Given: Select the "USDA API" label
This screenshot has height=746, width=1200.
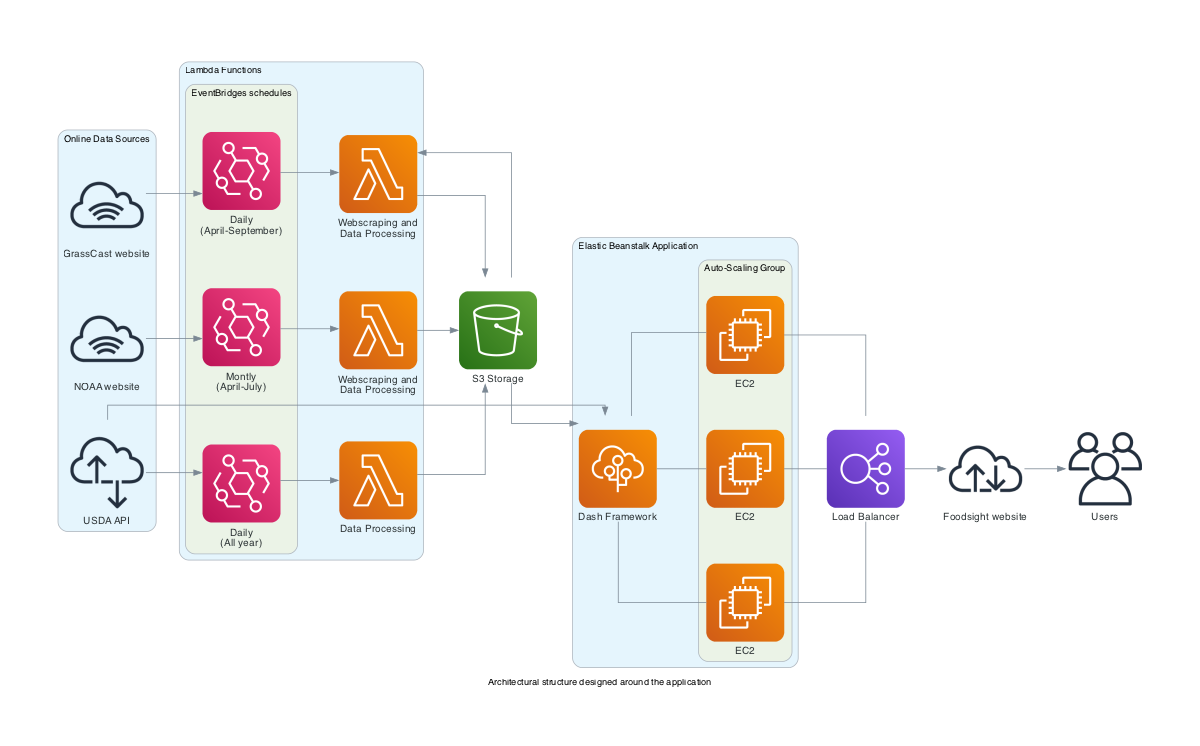Looking at the screenshot, I should (107, 521).
